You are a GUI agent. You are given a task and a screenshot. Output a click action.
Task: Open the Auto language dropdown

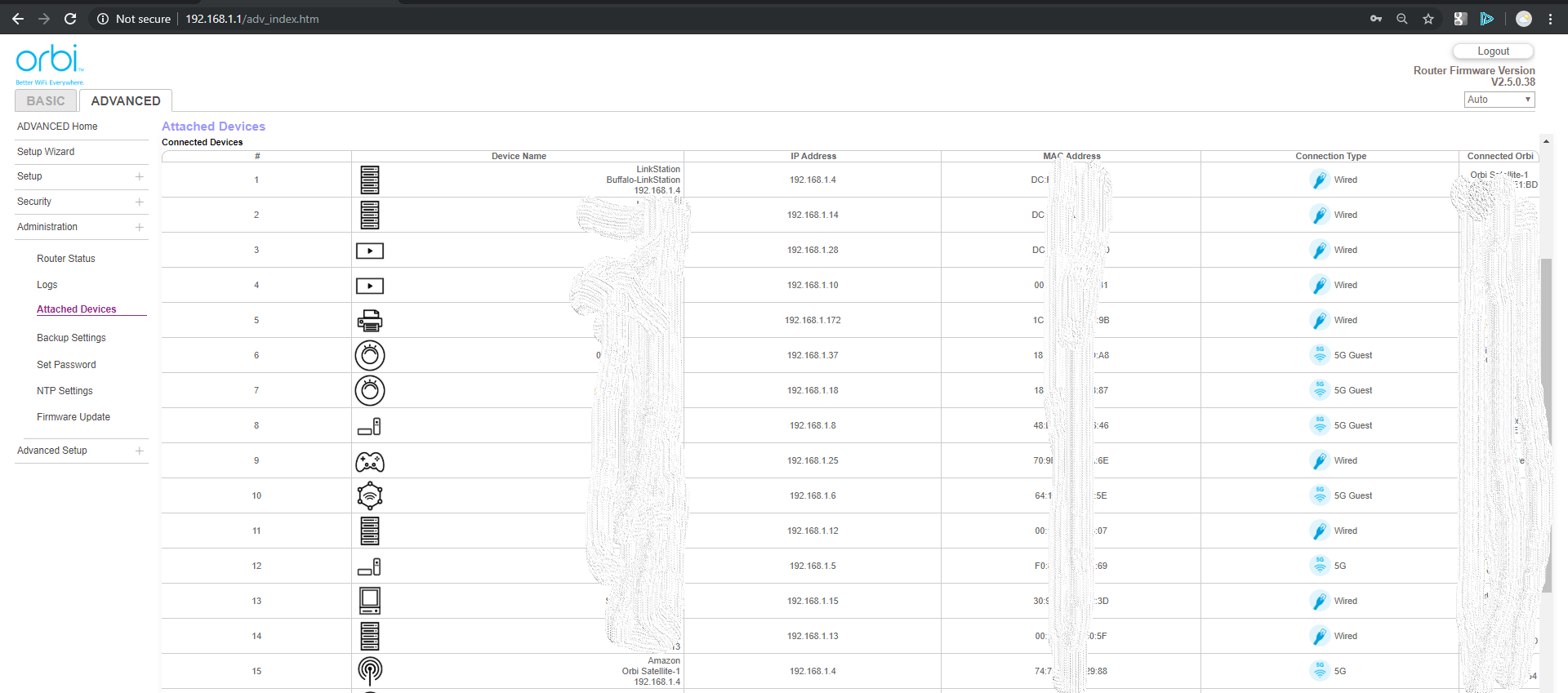[1499, 100]
